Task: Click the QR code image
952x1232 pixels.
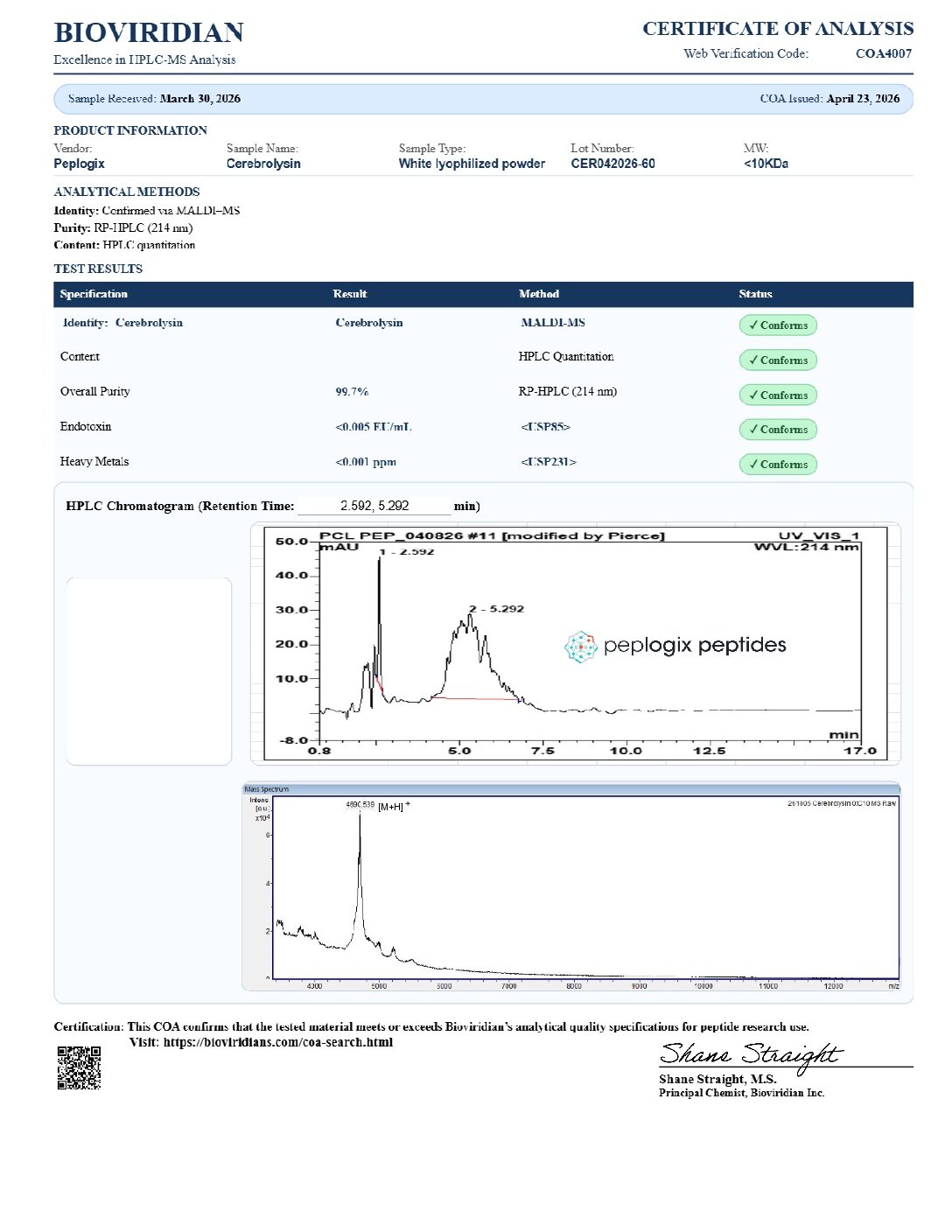Action: (79, 1067)
